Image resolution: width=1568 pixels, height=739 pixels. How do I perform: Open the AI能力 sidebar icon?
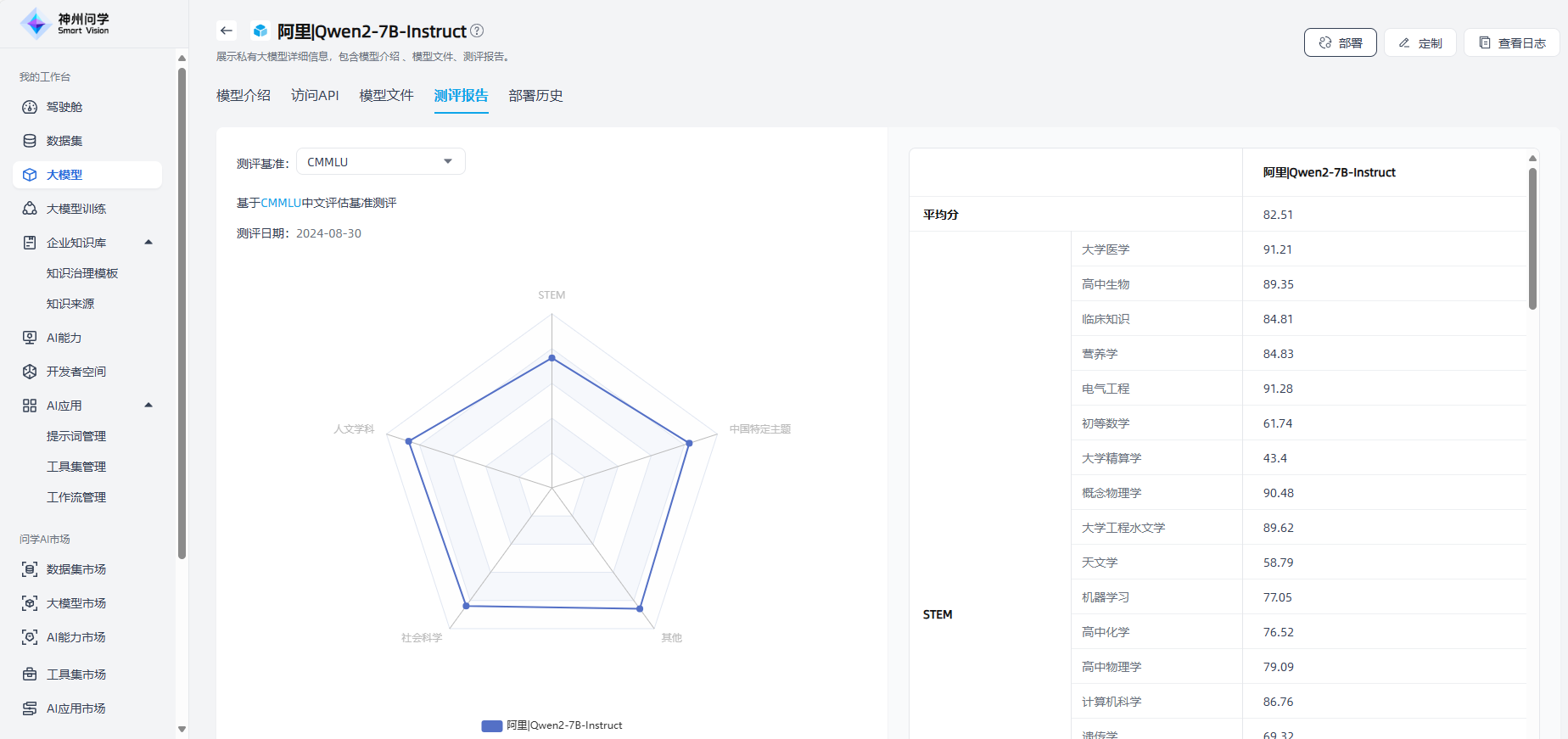pyautogui.click(x=30, y=338)
